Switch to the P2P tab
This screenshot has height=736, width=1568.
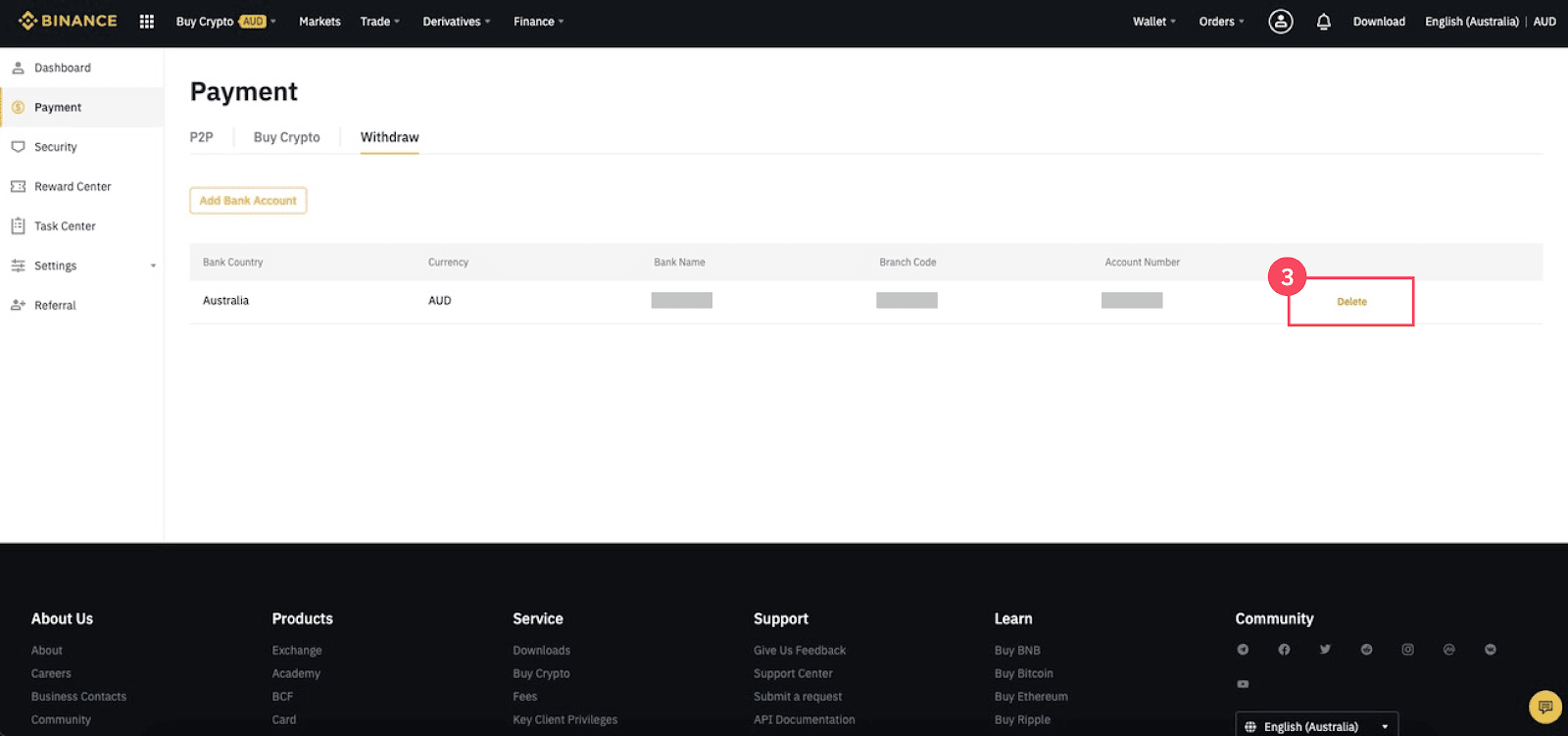[x=201, y=137]
